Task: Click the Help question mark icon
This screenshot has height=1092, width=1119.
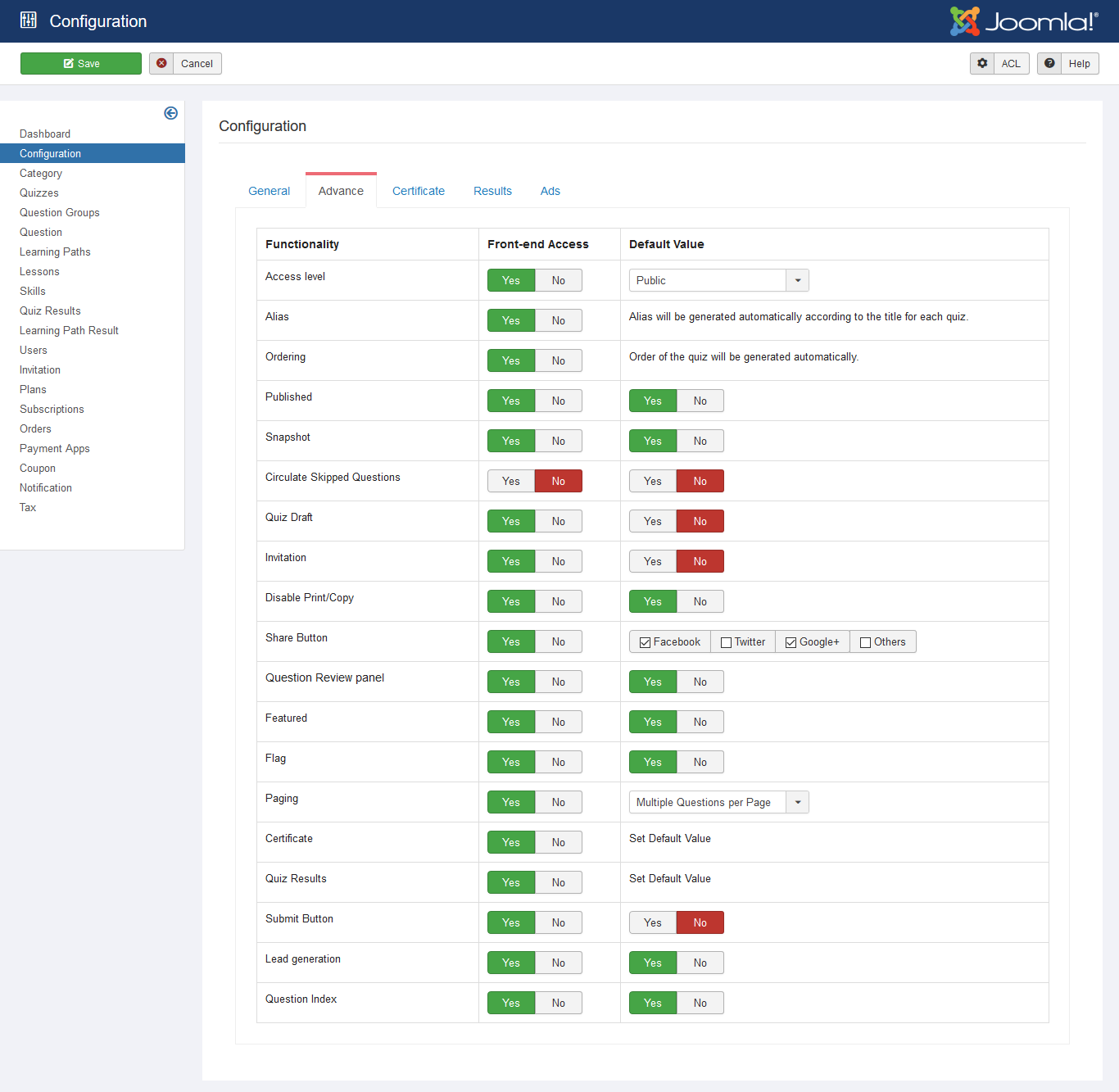Action: pyautogui.click(x=1049, y=63)
